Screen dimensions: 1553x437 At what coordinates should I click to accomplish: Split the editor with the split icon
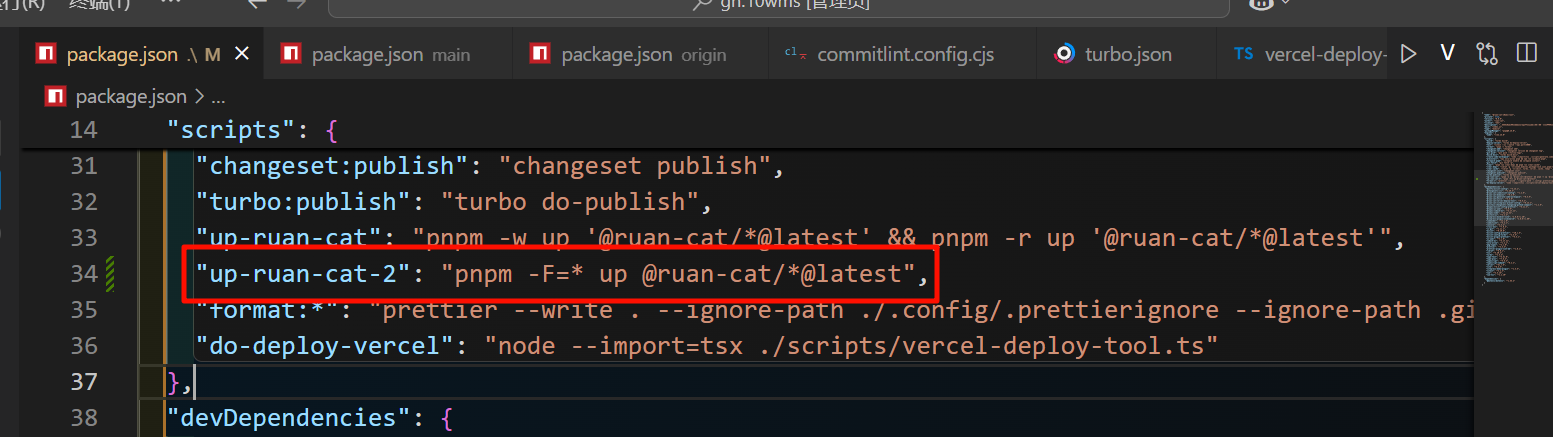click(1526, 53)
